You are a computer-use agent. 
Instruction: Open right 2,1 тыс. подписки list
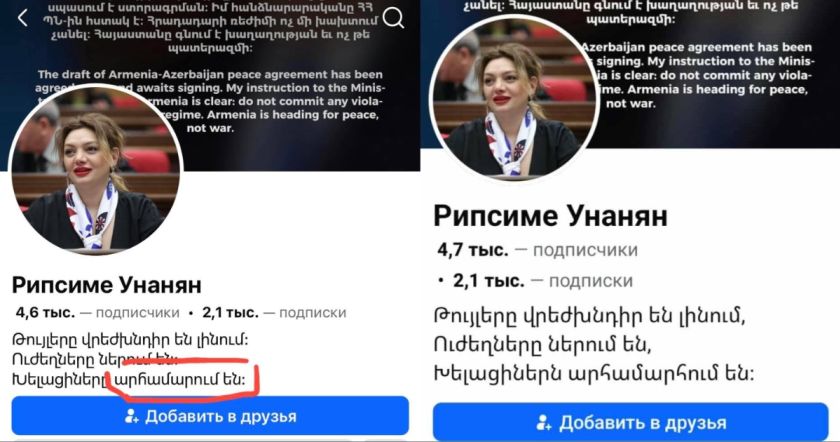click(543, 280)
